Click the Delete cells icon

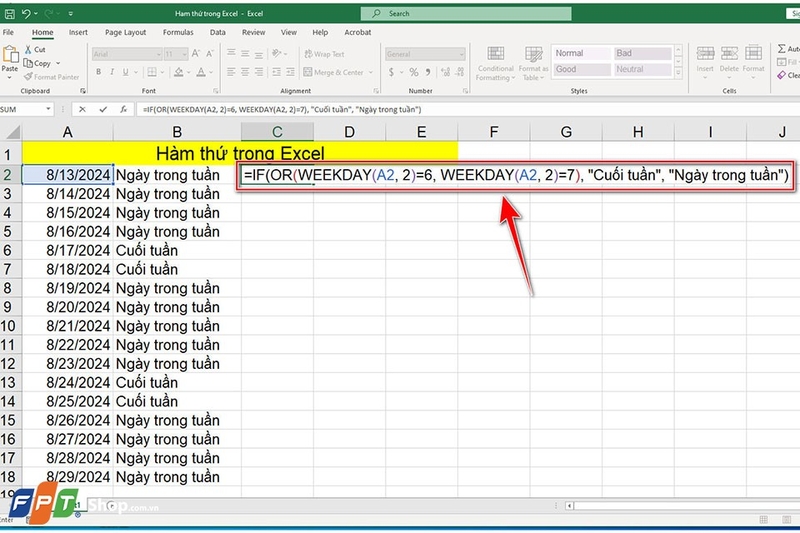click(x=729, y=53)
